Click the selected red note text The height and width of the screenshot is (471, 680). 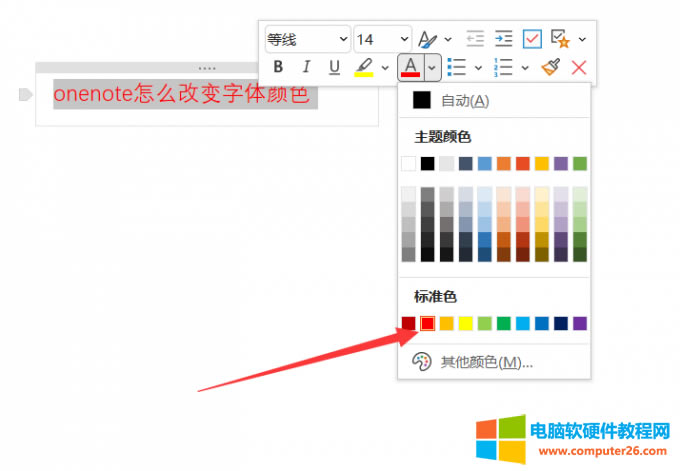[x=181, y=94]
